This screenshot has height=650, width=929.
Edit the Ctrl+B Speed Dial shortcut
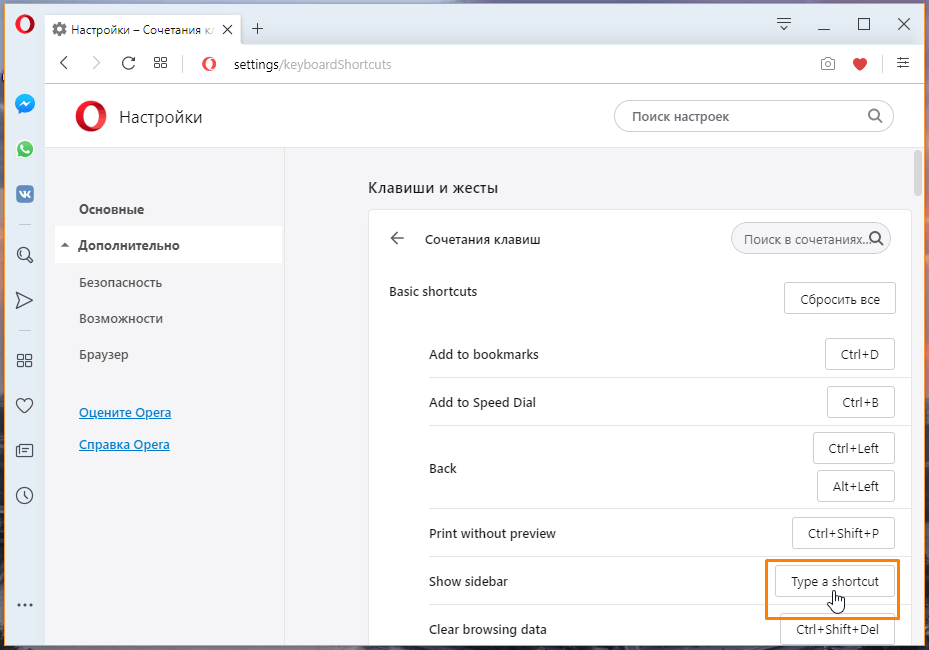coord(860,402)
